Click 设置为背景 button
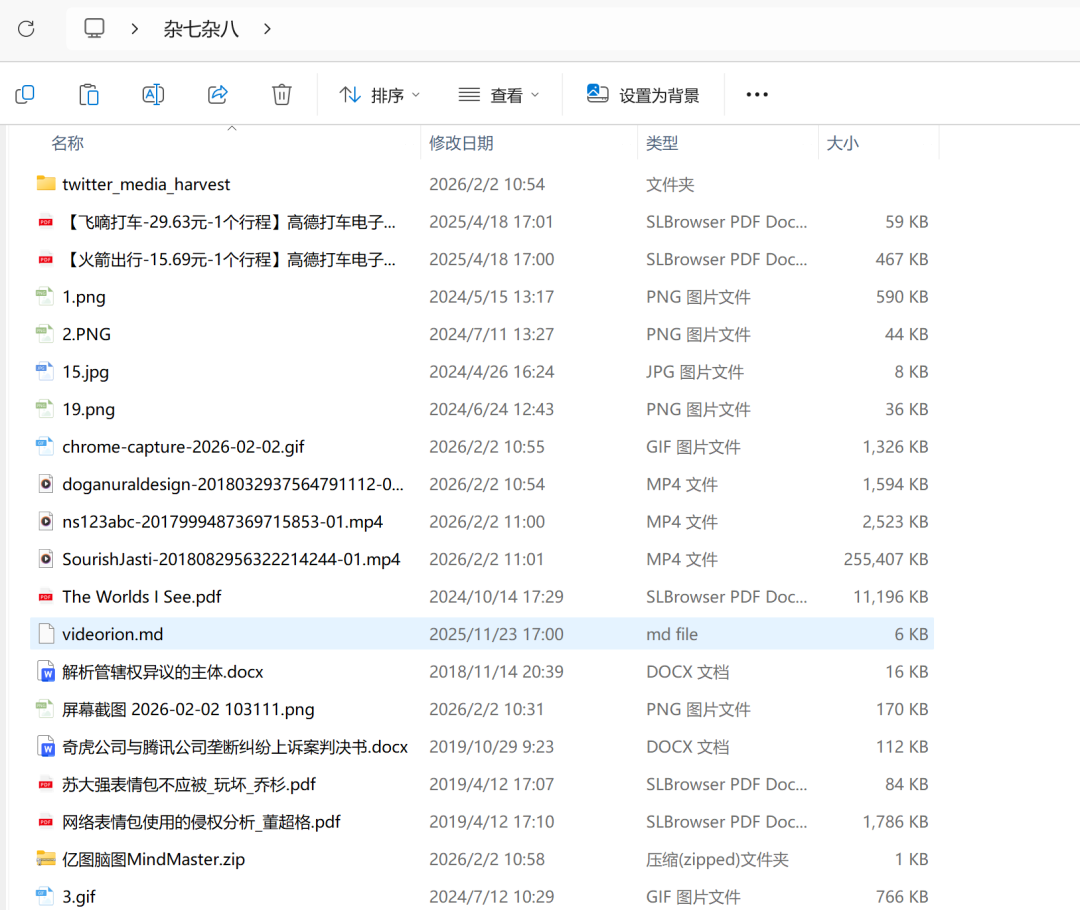The height and width of the screenshot is (910, 1080). (x=643, y=95)
